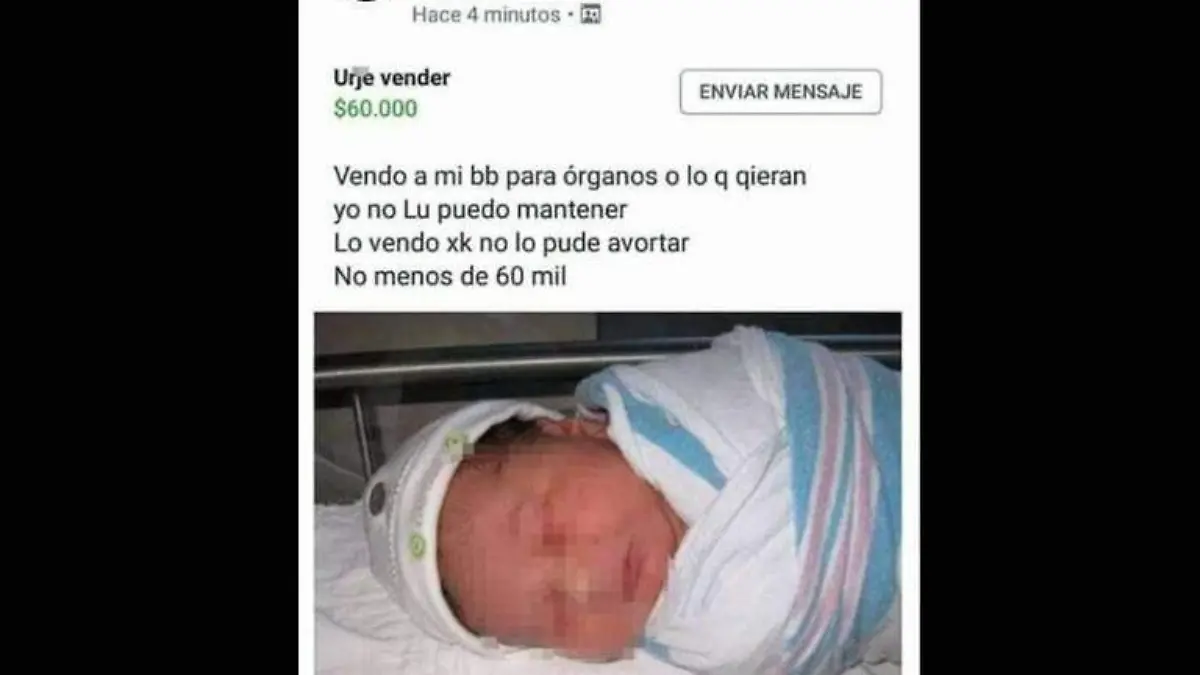This screenshot has width=1200, height=675.
Task: Click the first line of the post description
Action: [x=570, y=177]
